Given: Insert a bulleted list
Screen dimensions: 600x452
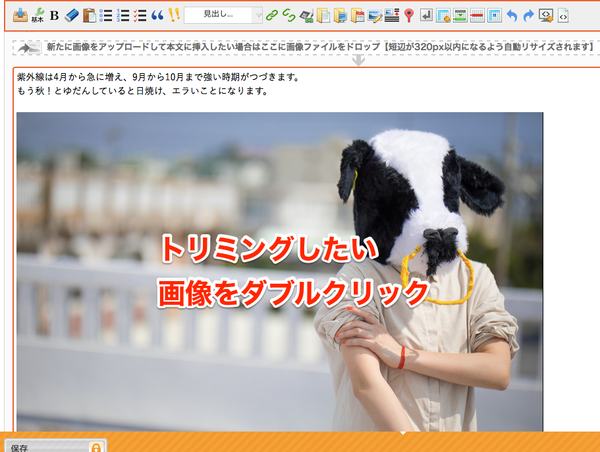Looking at the screenshot, I should pyautogui.click(x=106, y=15).
